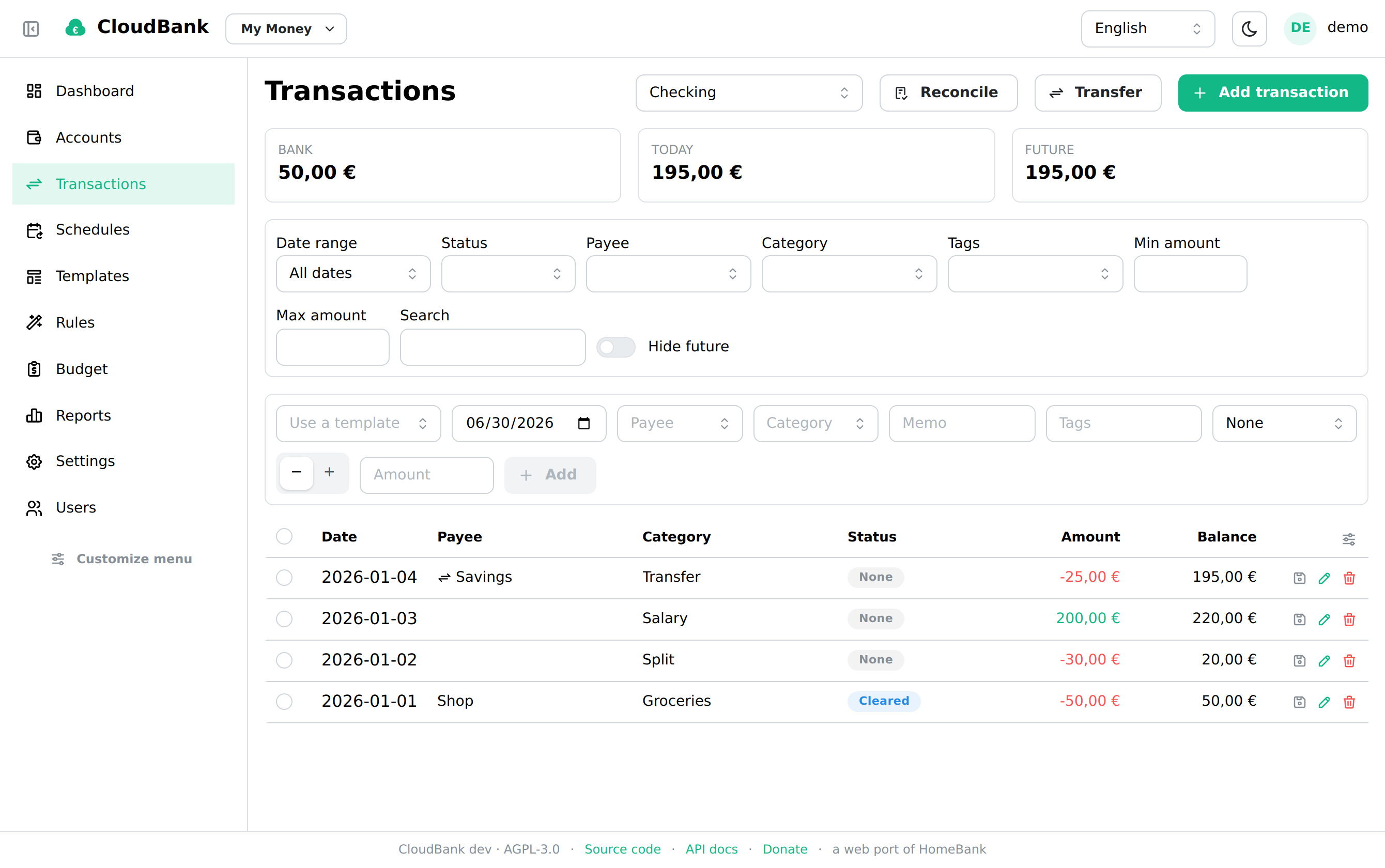The image size is (1385, 868).
Task: Open the Checking account selector
Action: [749, 93]
